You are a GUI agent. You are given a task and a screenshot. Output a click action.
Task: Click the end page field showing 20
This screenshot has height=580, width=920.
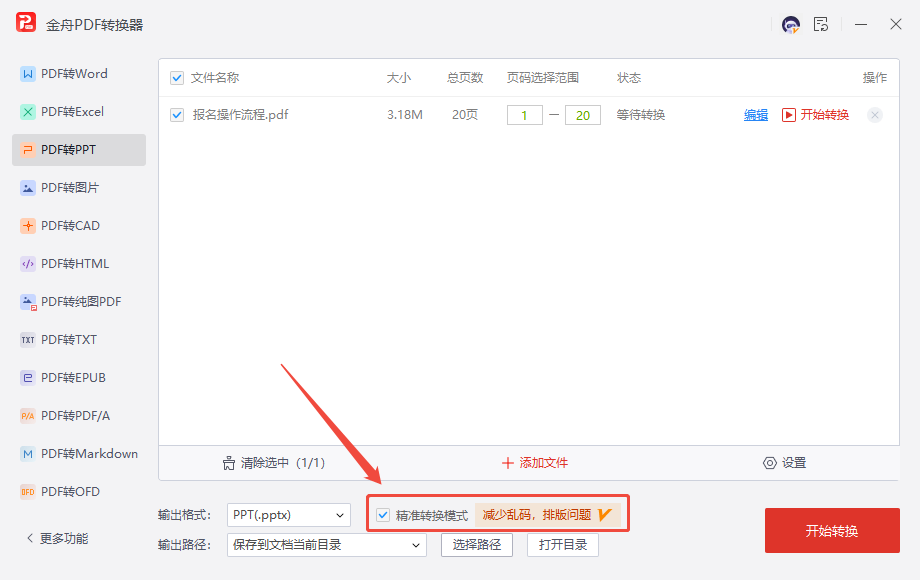[x=583, y=115]
